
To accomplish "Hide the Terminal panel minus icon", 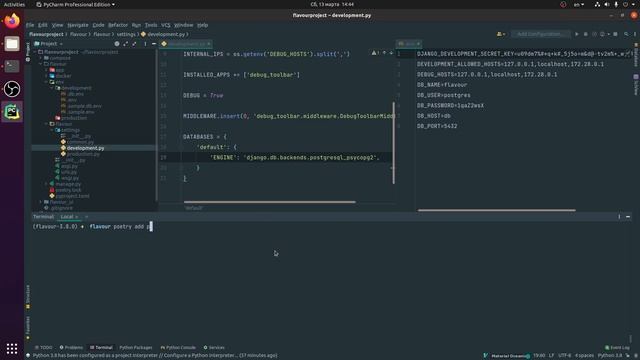I will click(x=628, y=217).
